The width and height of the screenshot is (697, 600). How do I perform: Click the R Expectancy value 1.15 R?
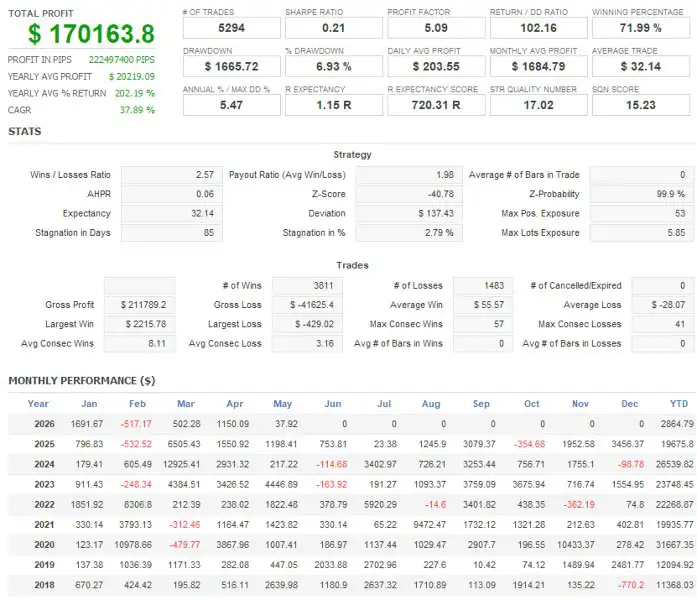334,105
